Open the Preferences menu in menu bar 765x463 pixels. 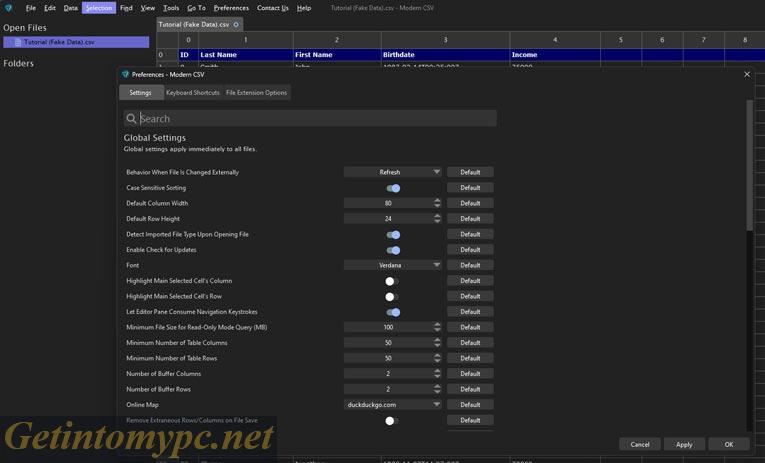point(231,8)
